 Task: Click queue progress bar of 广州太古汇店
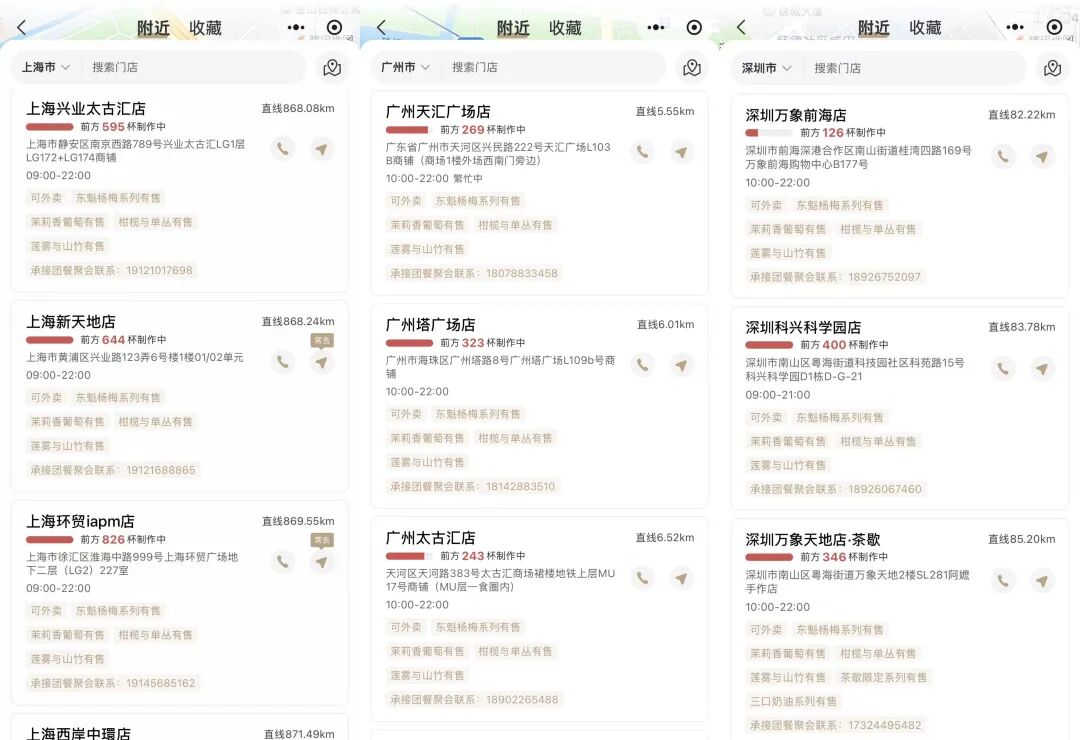pos(409,556)
